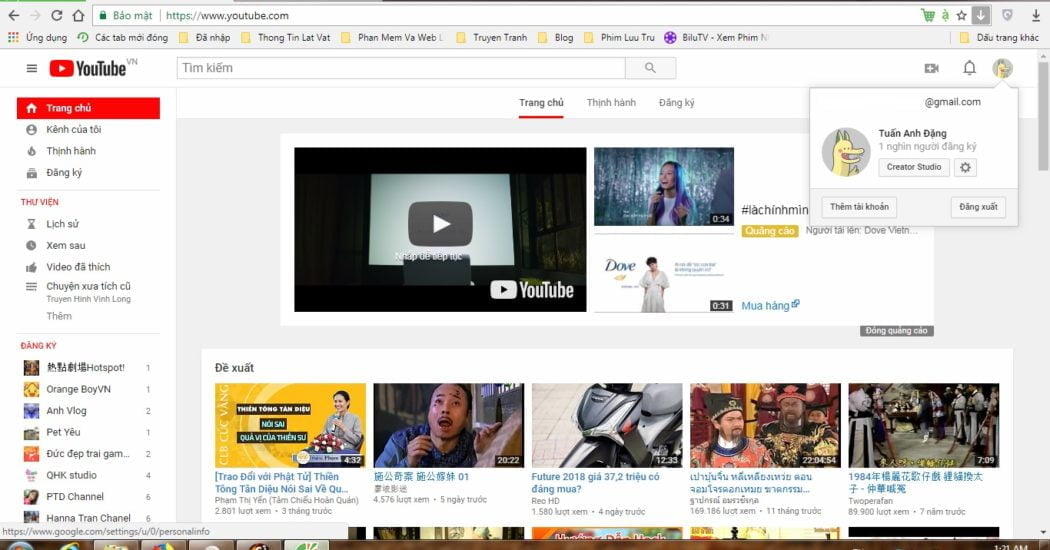
Task: Open the notifications bell
Action: tap(969, 68)
